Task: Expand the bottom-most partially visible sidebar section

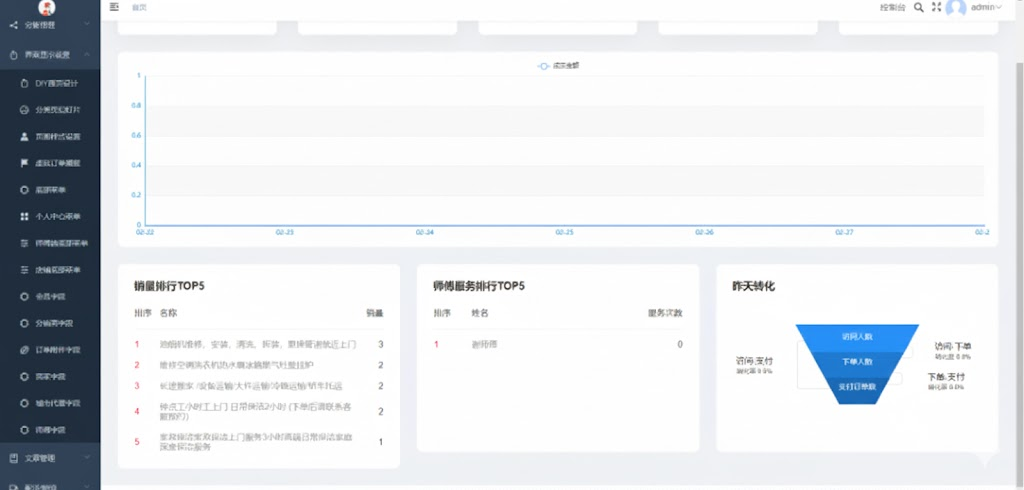Action: (x=50, y=485)
